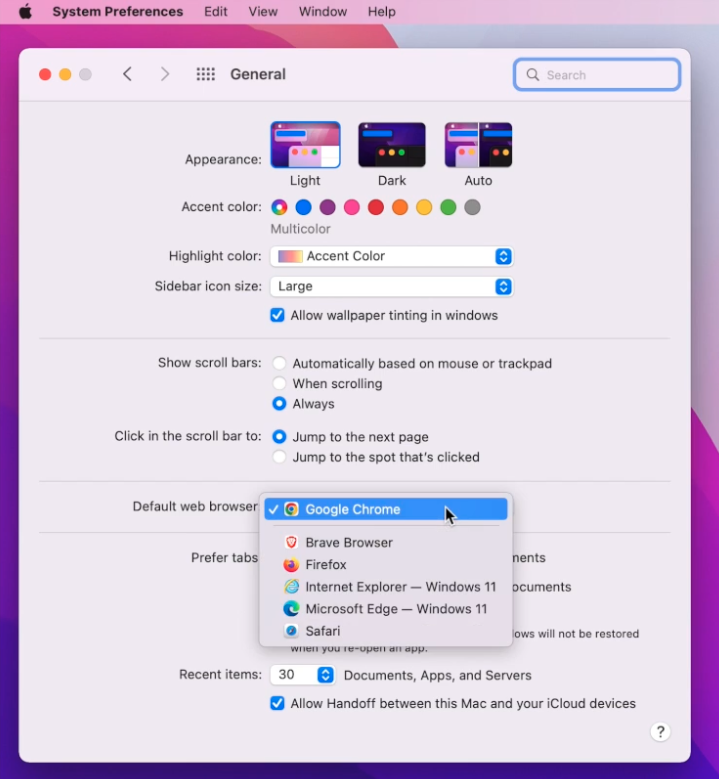Select the orange accent color
Image resolution: width=719 pixels, height=779 pixels.
pyautogui.click(x=400, y=207)
